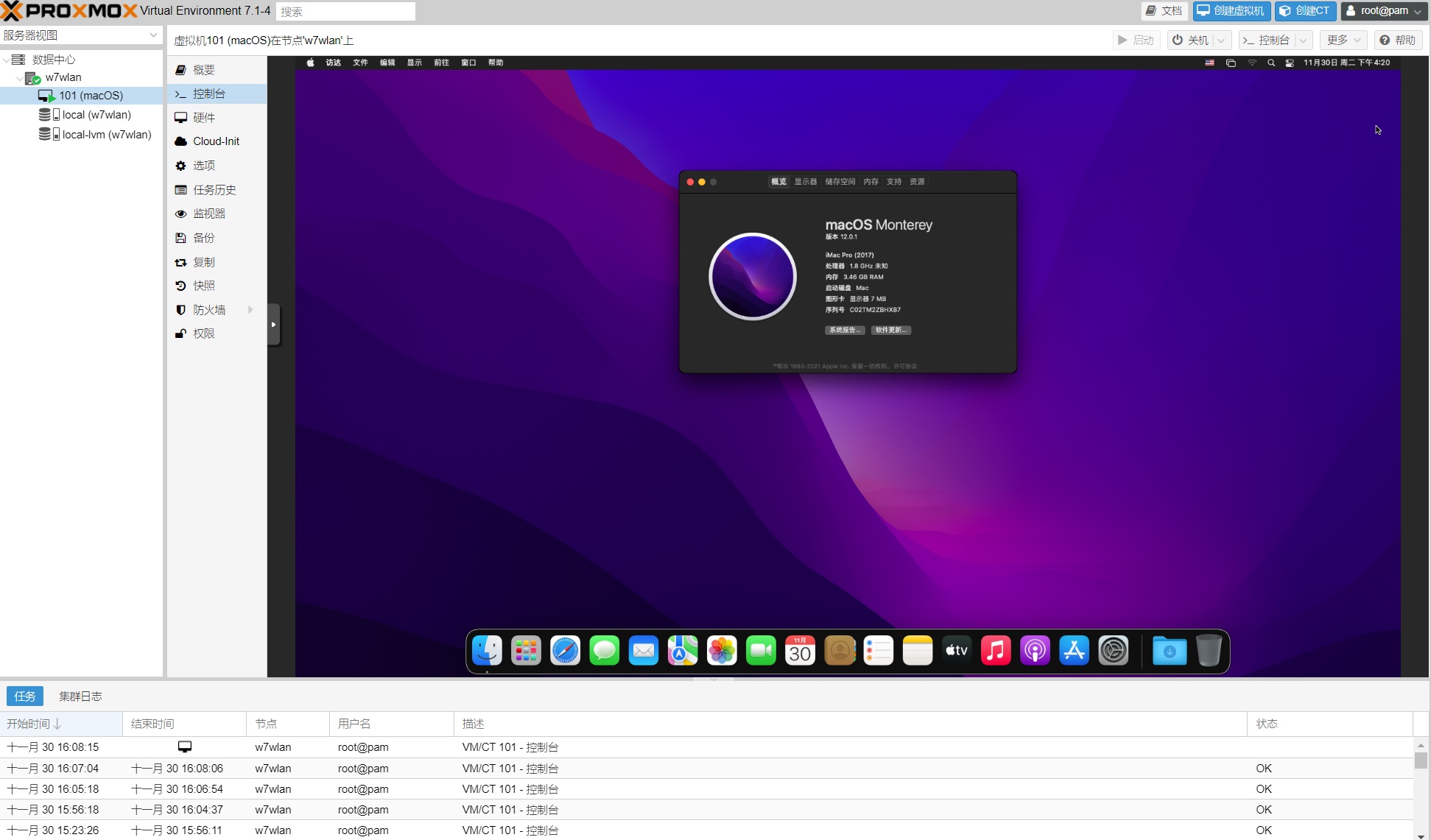Launch Safari from the dock
The image size is (1431, 840).
click(x=565, y=651)
